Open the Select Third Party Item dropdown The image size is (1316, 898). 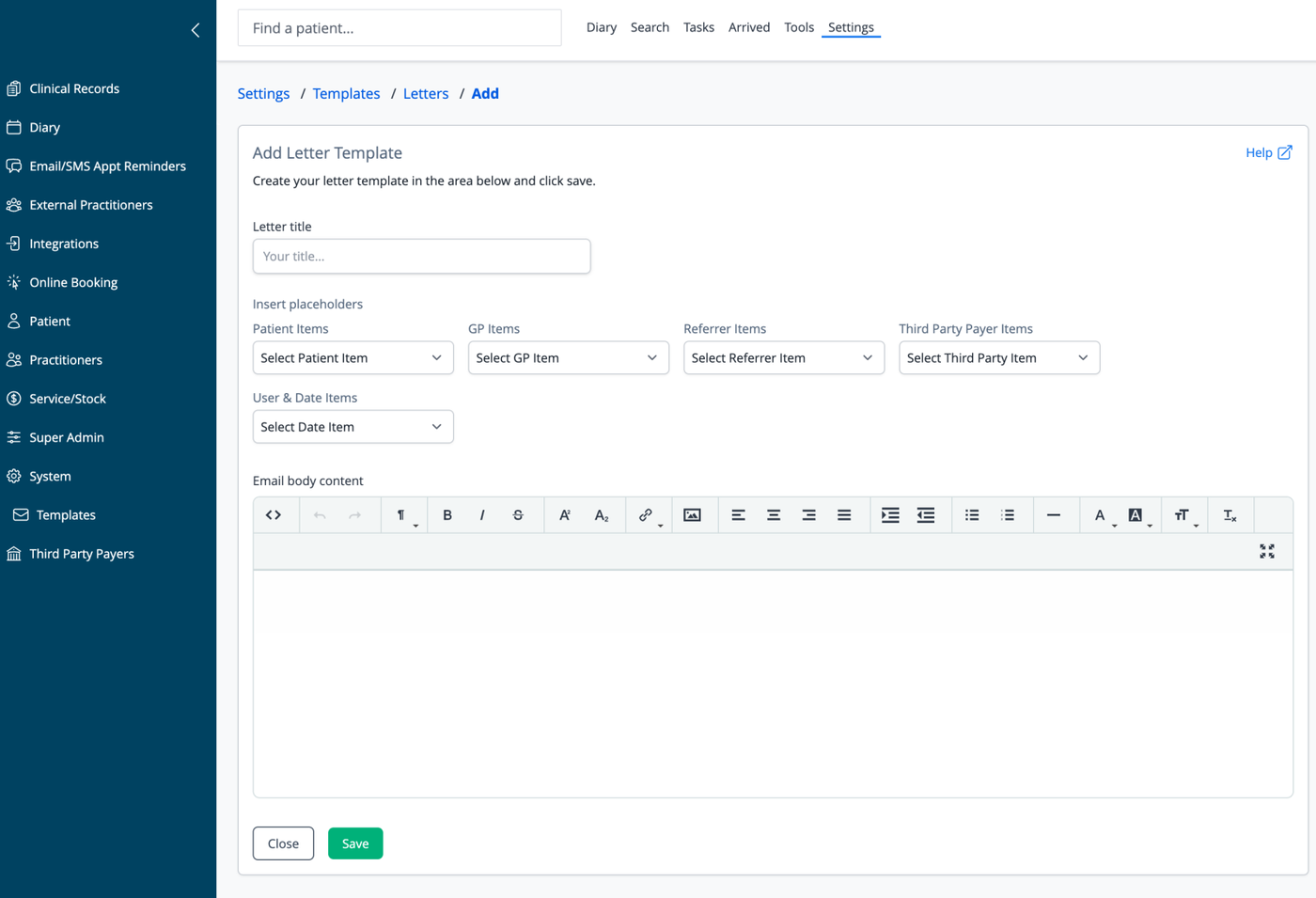point(999,357)
